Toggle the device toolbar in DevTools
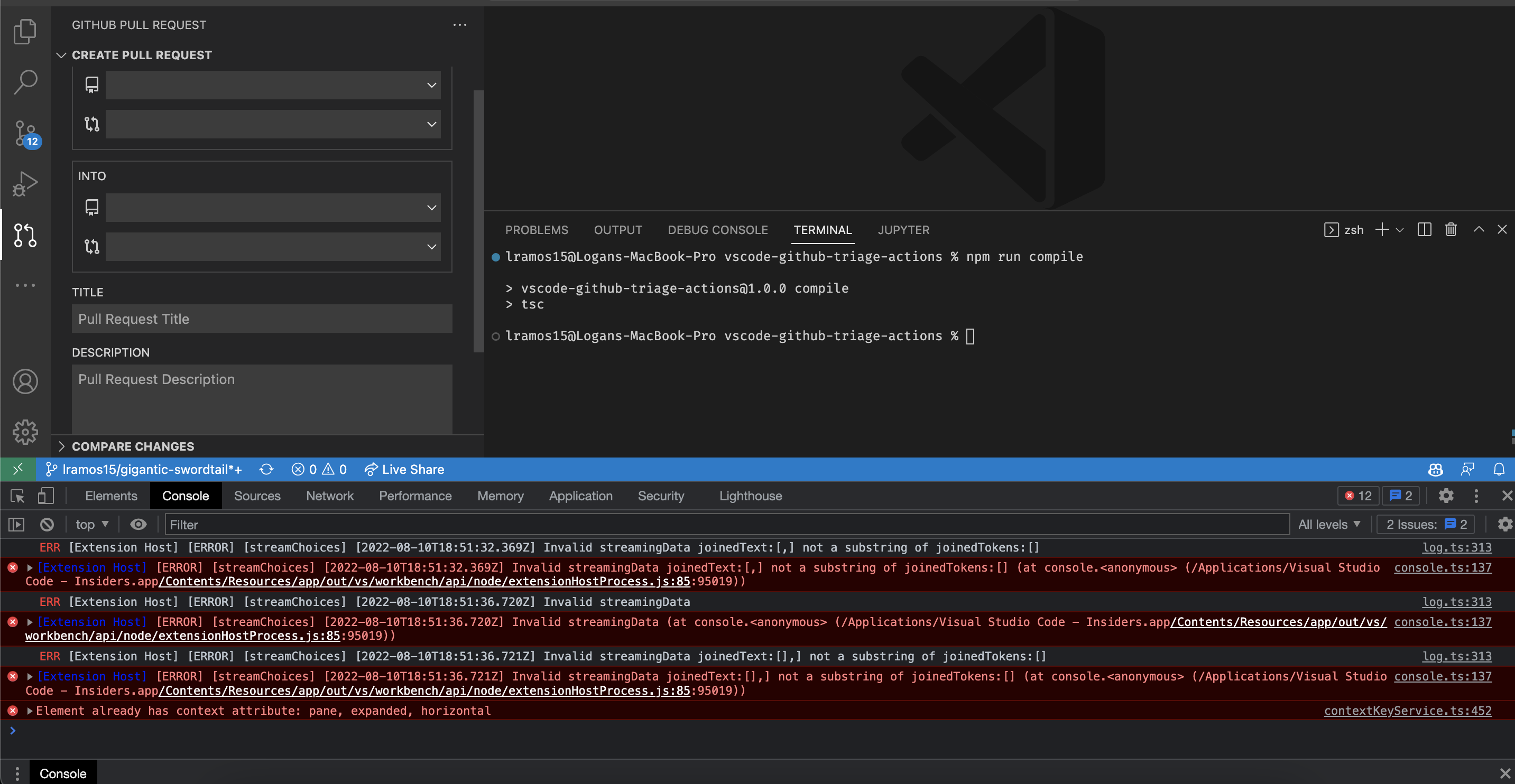 [46, 496]
